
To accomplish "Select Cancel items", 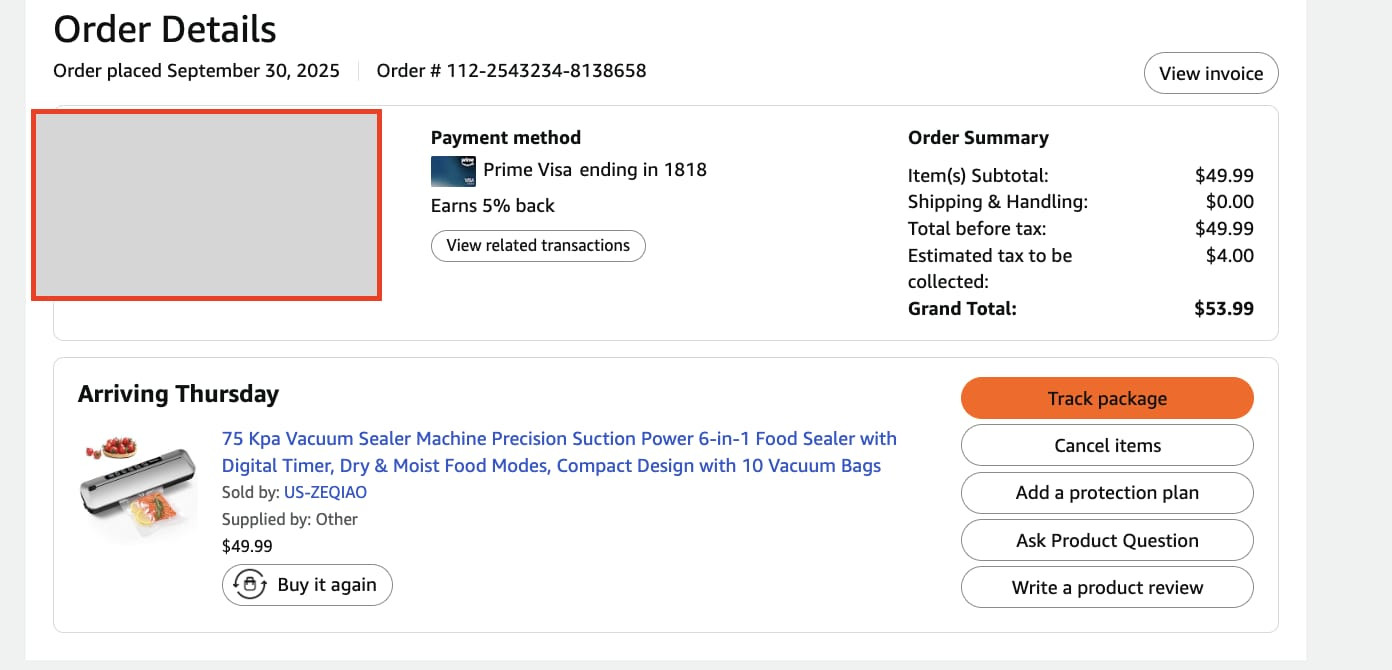I will [1107, 445].
